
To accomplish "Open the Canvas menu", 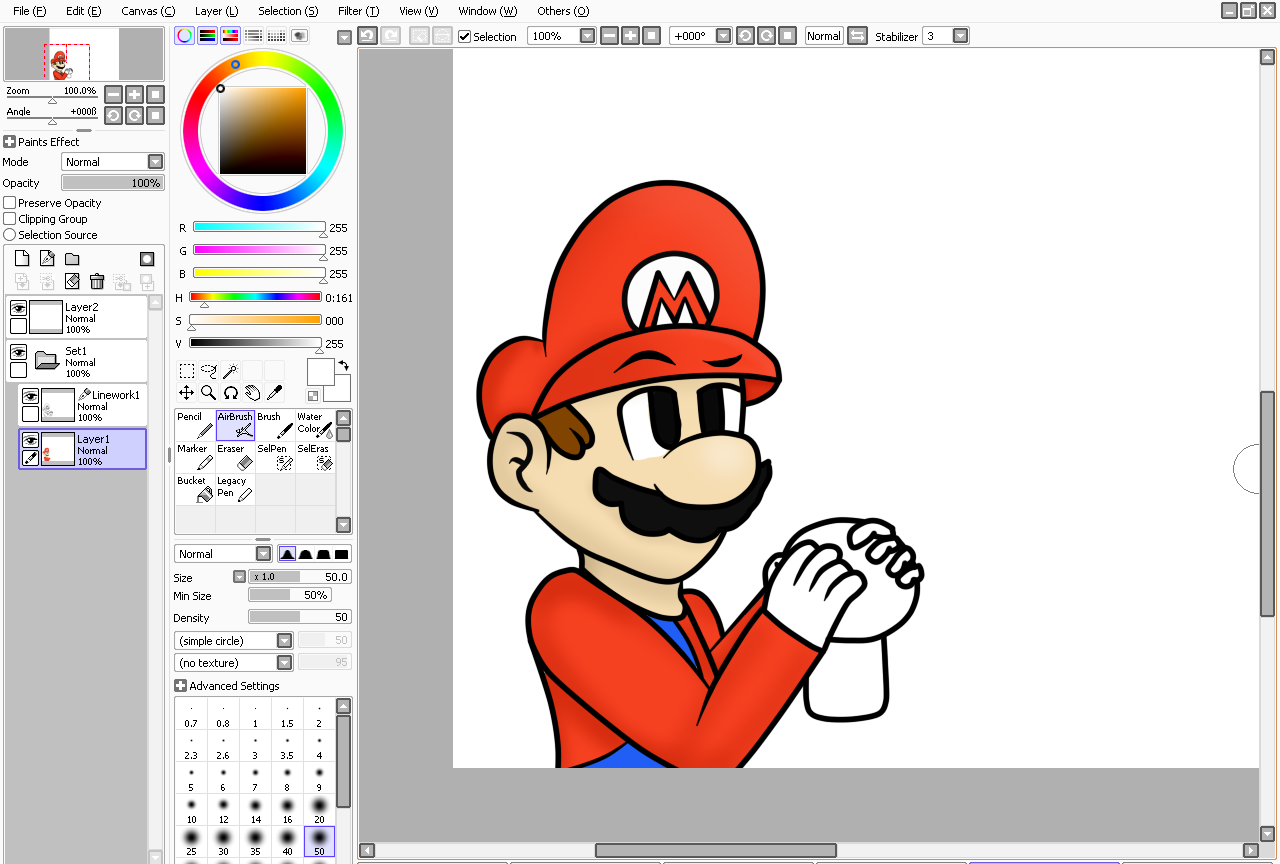I will (147, 11).
